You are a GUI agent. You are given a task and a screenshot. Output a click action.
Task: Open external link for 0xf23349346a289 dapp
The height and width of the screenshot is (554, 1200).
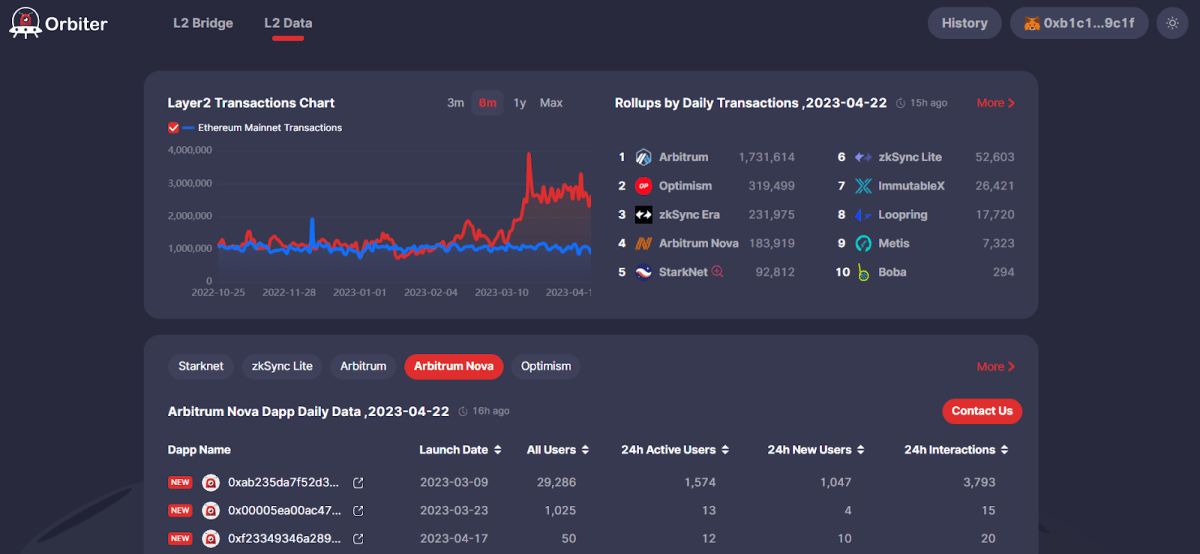(x=358, y=538)
